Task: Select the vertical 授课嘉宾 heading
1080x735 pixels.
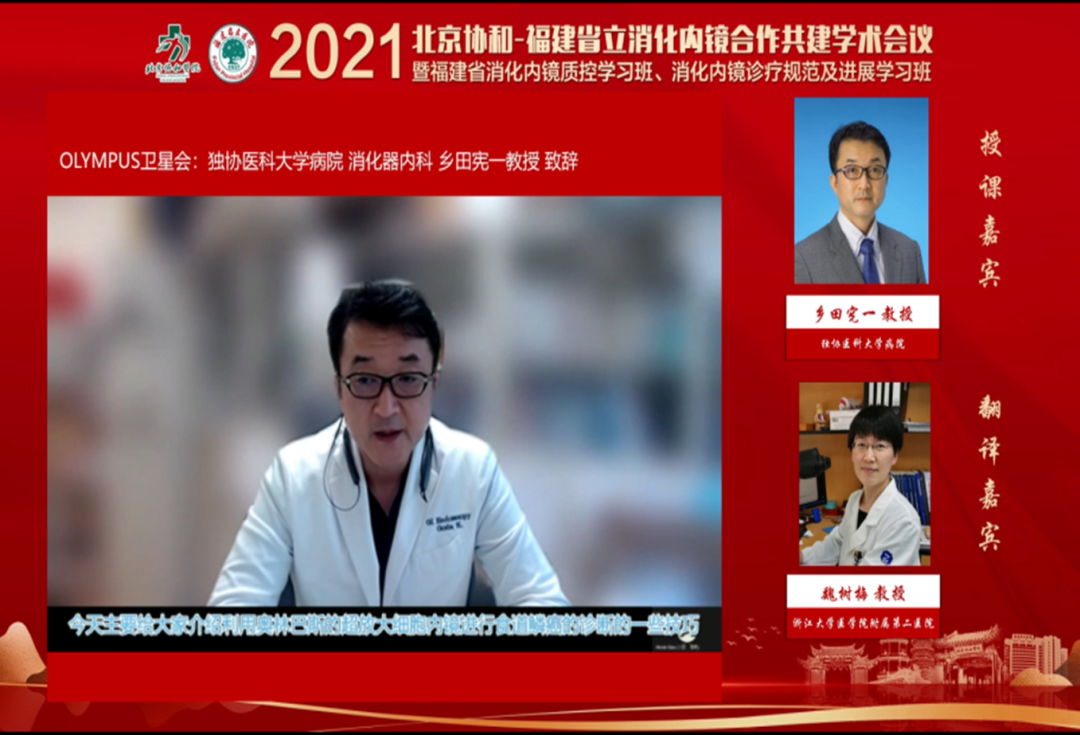Action: [989, 208]
